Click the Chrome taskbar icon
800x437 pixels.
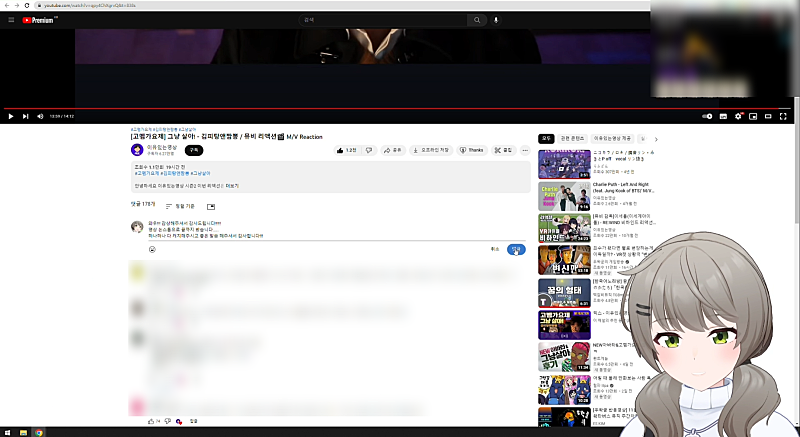[39, 432]
